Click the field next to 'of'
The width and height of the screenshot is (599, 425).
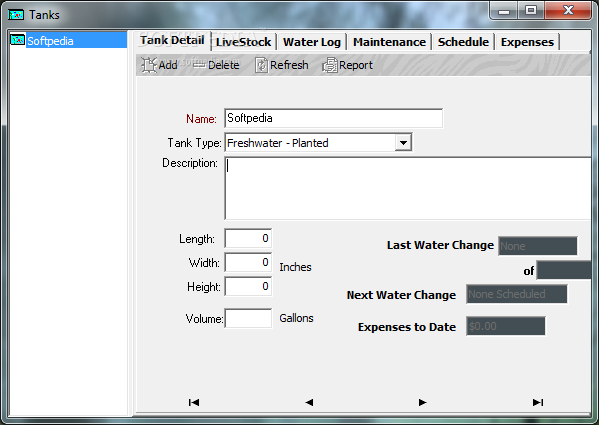[564, 270]
